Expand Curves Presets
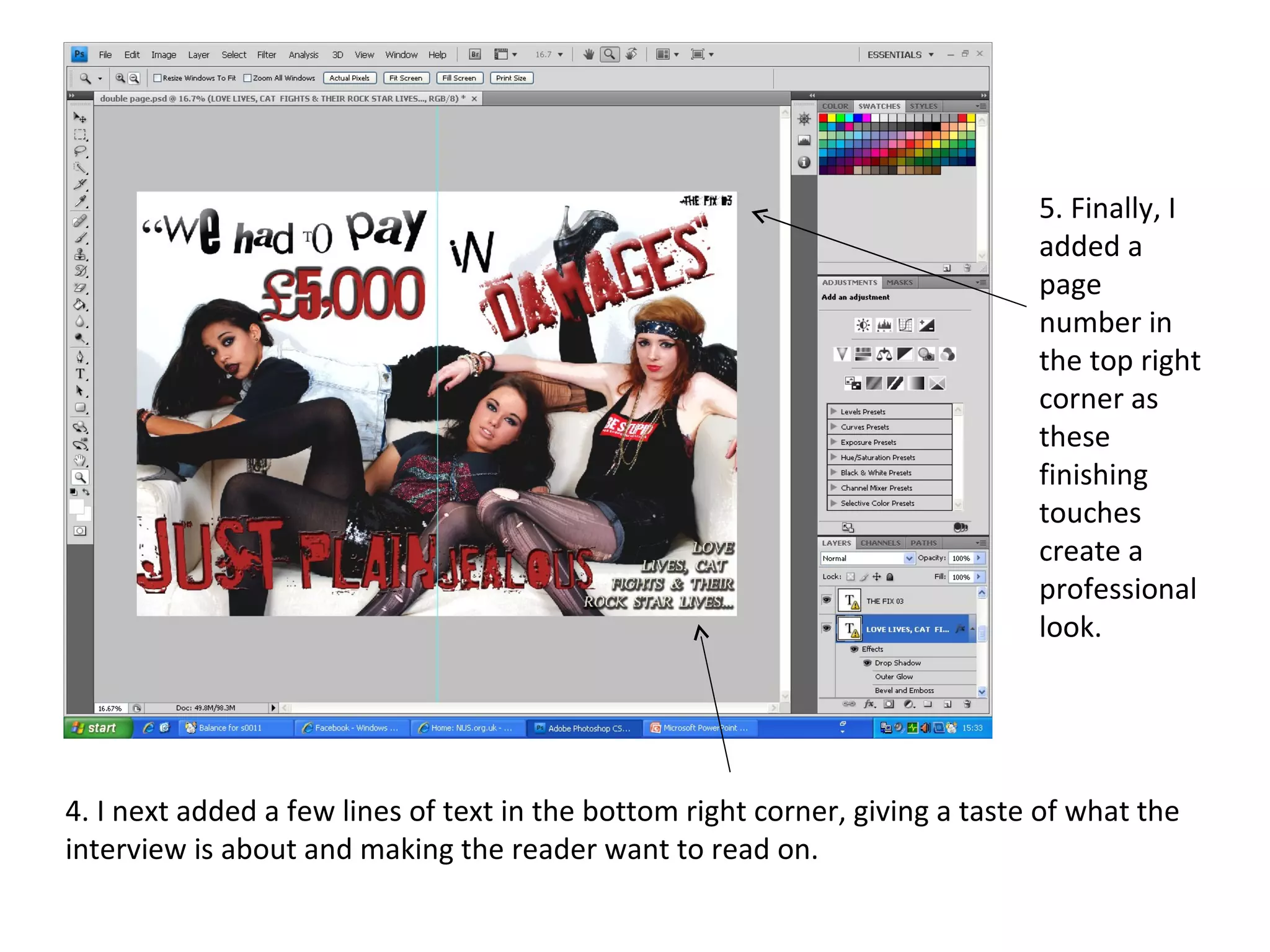1270x952 pixels. click(833, 426)
